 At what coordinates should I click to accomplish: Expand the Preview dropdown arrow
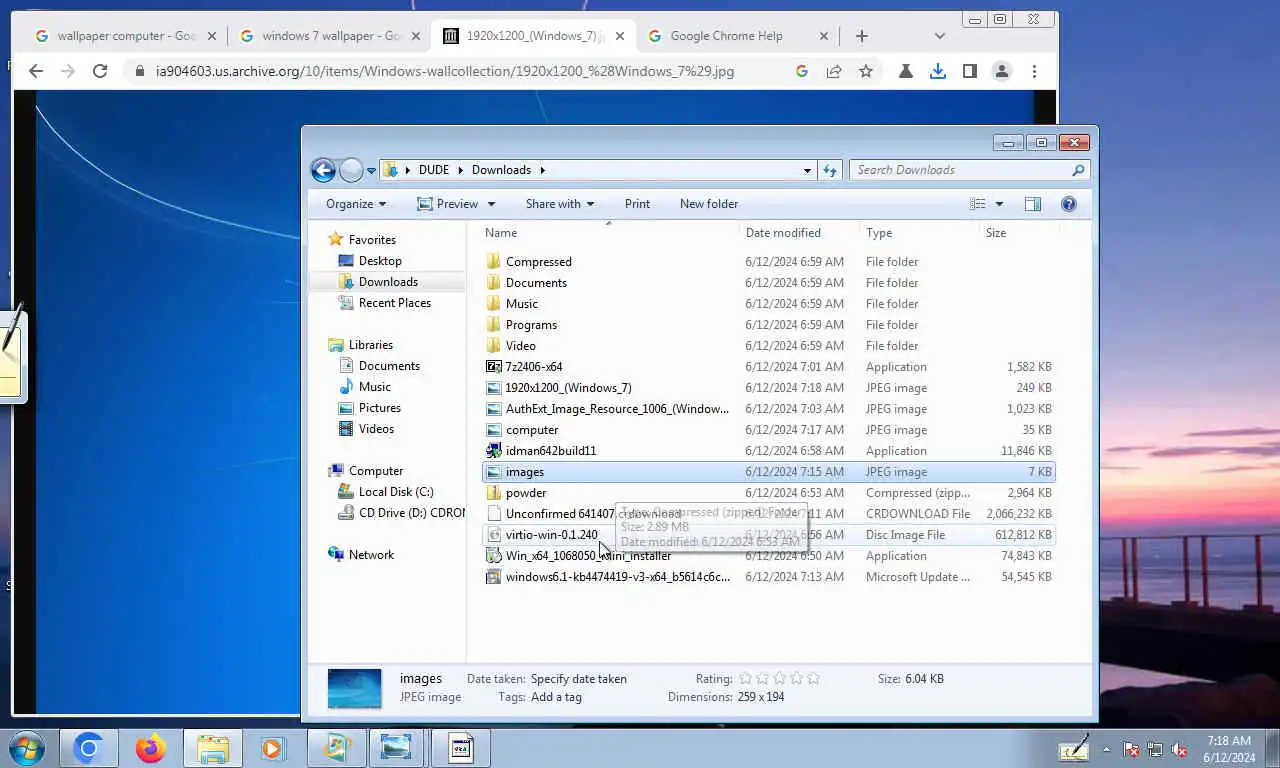tap(491, 204)
